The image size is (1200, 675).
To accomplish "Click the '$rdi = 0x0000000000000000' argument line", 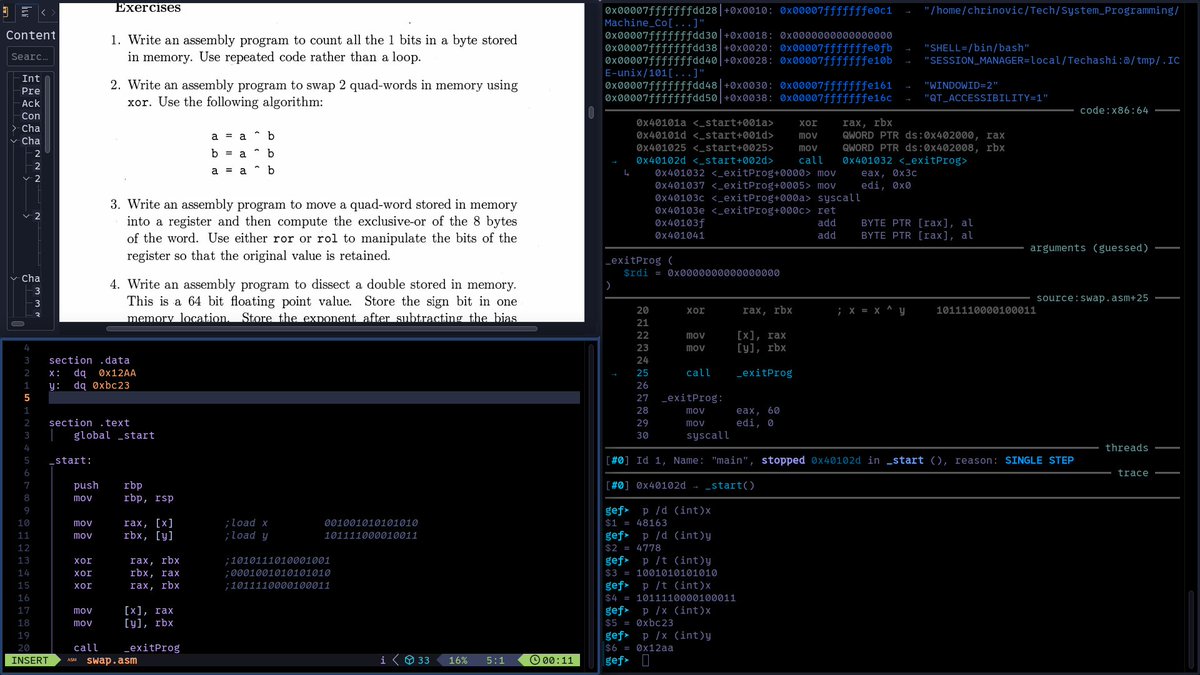I will click(x=701, y=272).
